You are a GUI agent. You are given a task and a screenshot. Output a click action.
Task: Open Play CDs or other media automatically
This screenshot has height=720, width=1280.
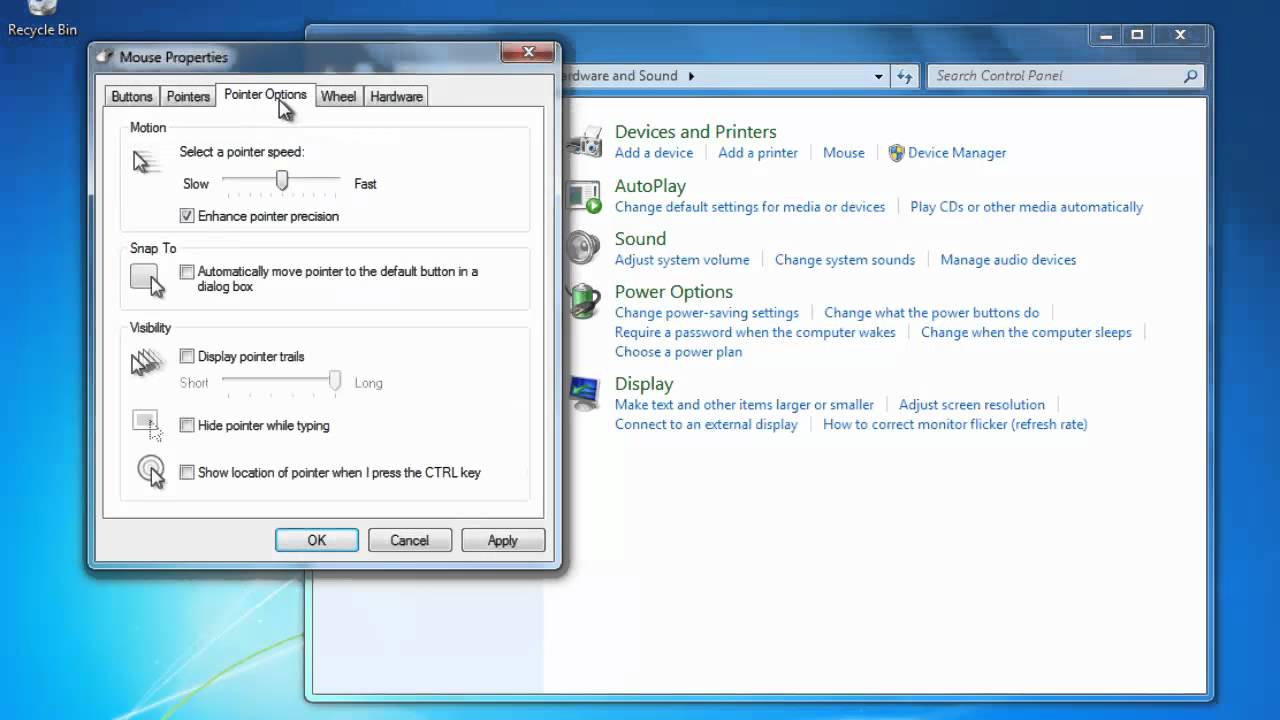(x=1026, y=207)
